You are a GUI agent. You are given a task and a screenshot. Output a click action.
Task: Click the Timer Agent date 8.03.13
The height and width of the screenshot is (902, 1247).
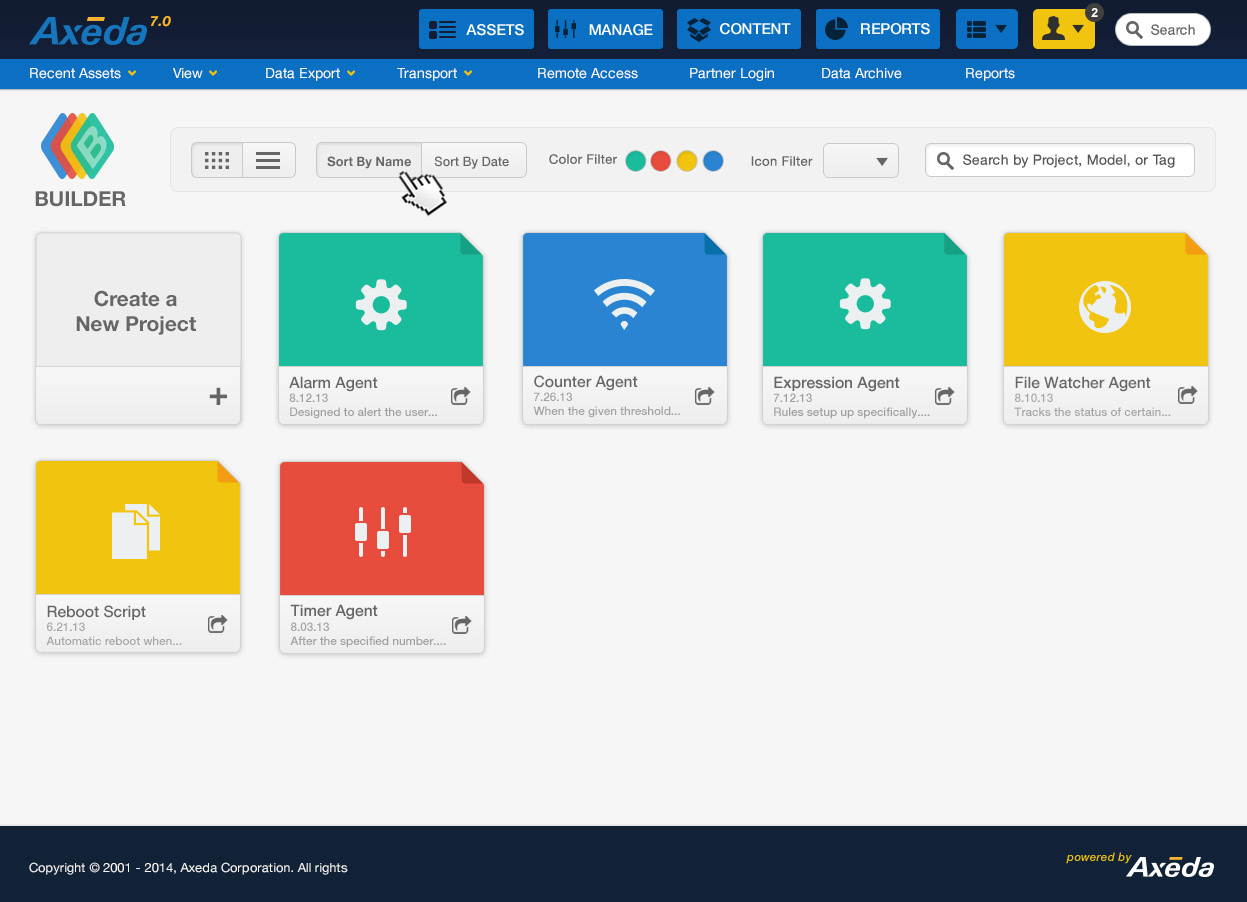click(310, 627)
